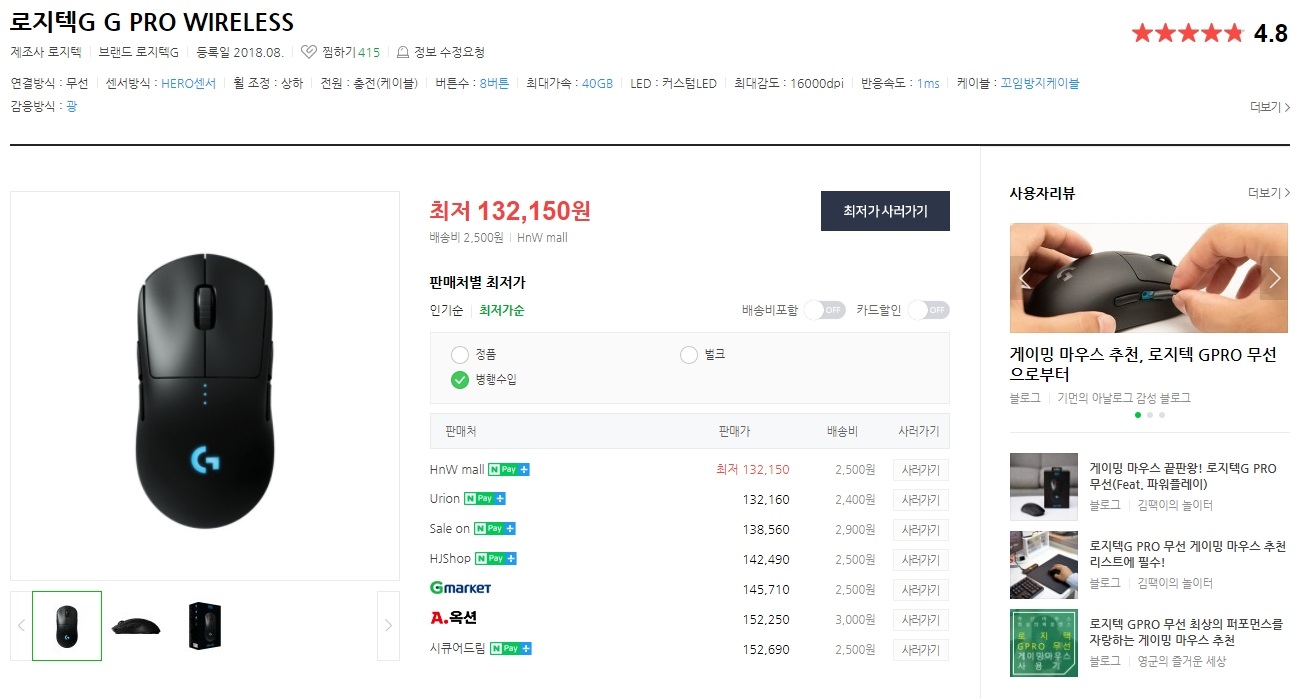1303x699 pixels.
Task: Click third carousel pagination dot
Action: coord(1161,414)
